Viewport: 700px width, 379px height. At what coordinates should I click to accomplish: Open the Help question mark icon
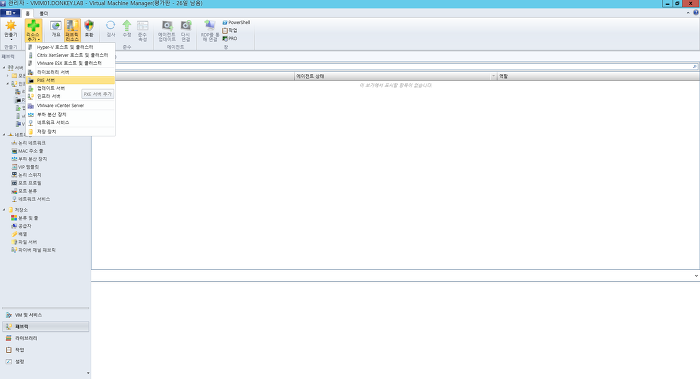tap(696, 13)
